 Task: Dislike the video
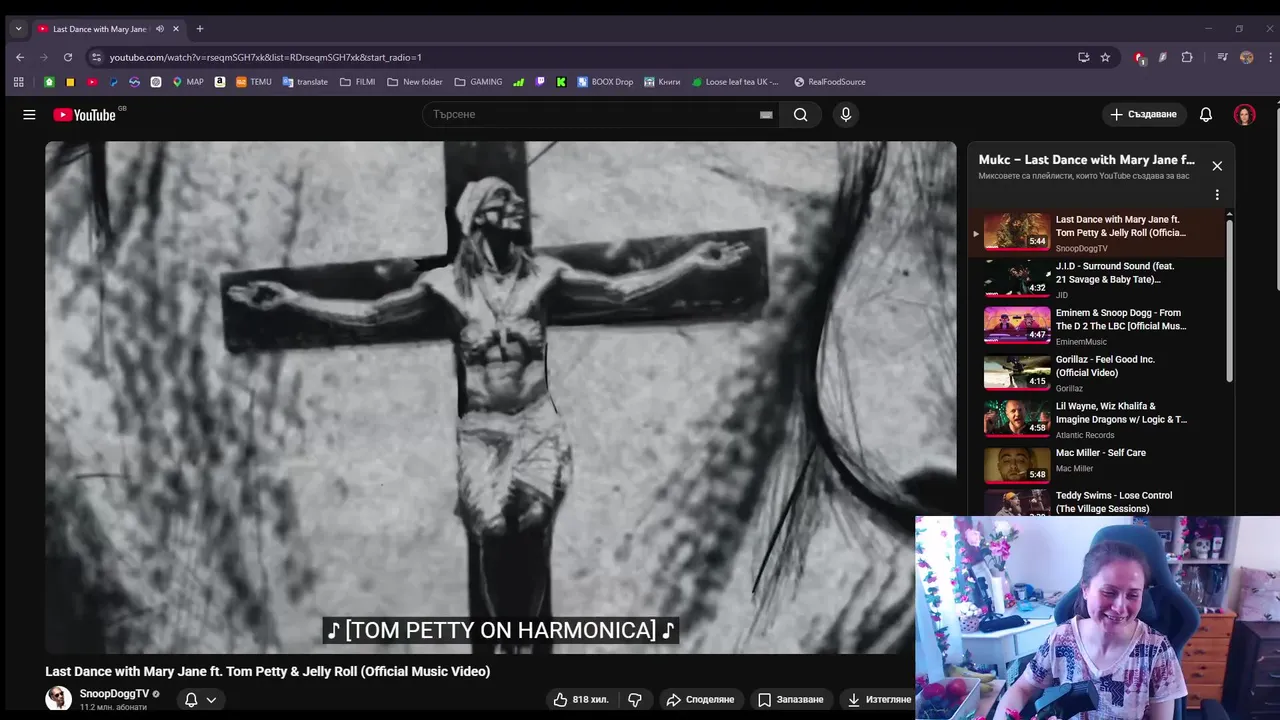pos(634,700)
